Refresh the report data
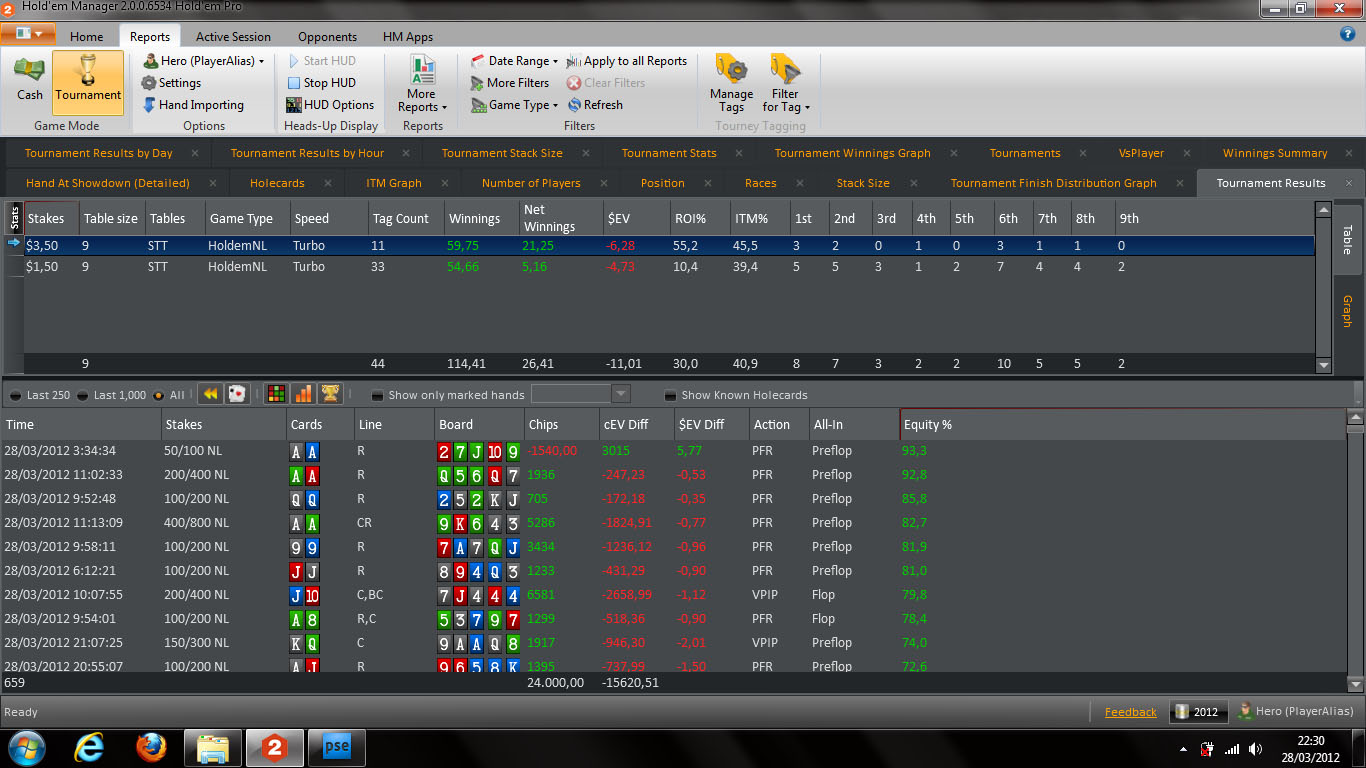Screen dimensions: 1366x768 click(595, 105)
